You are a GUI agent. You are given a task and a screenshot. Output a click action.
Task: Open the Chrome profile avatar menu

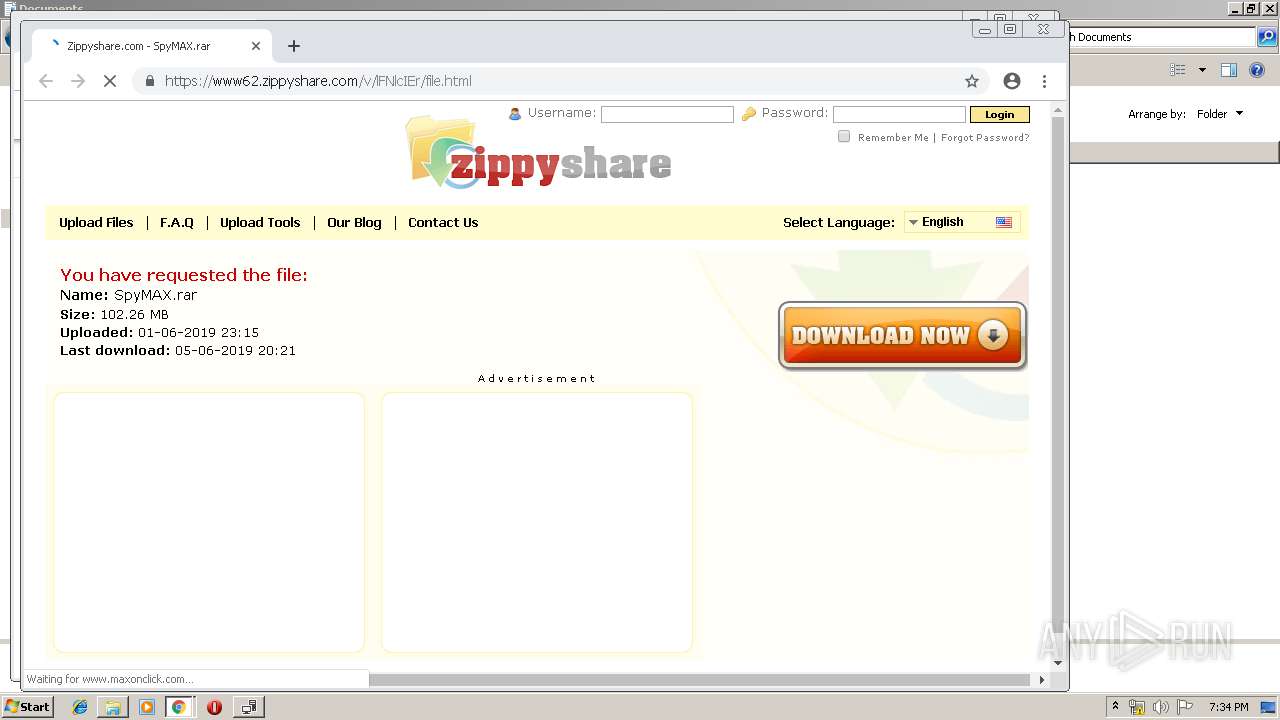pos(1012,81)
